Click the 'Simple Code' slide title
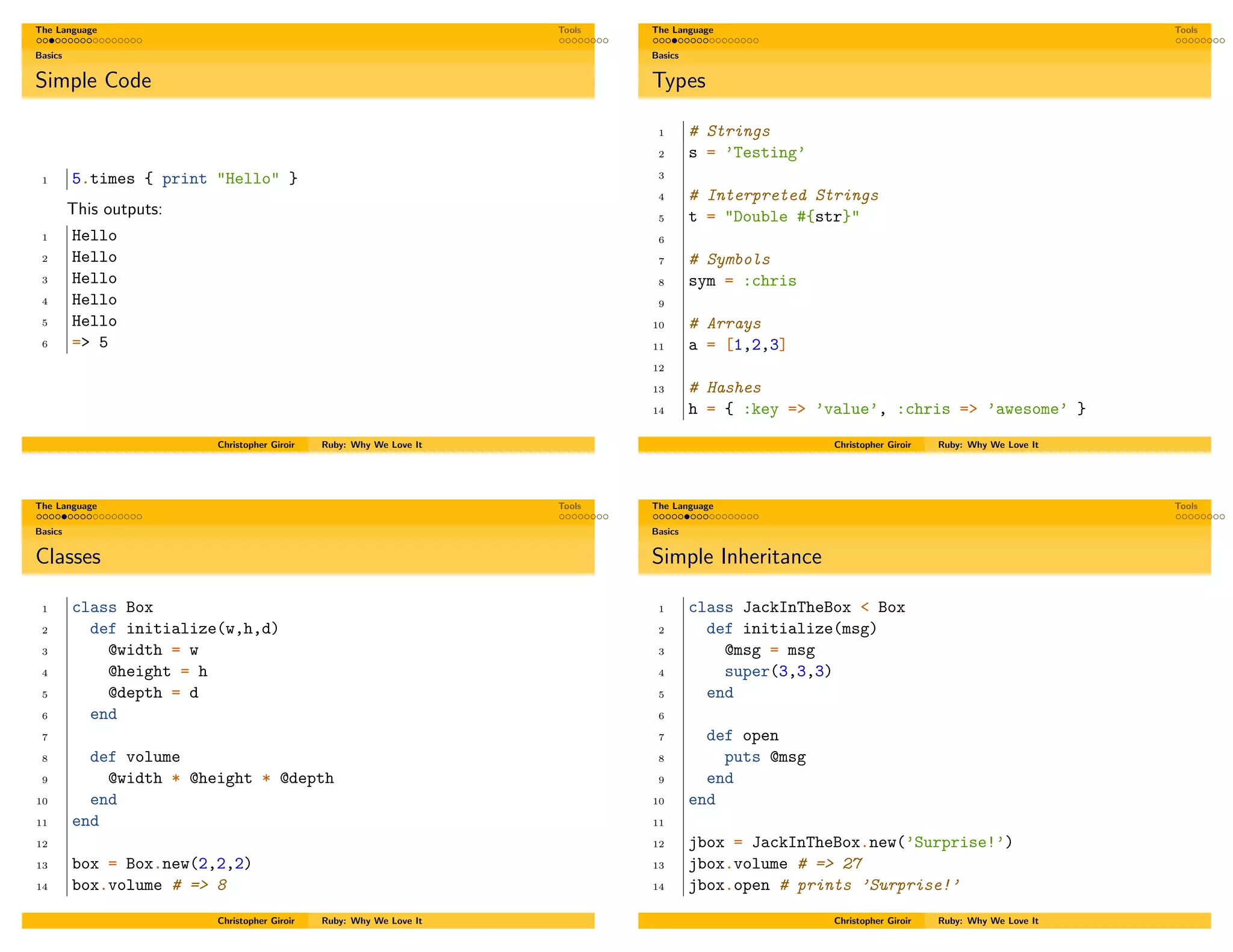 pyautogui.click(x=93, y=80)
